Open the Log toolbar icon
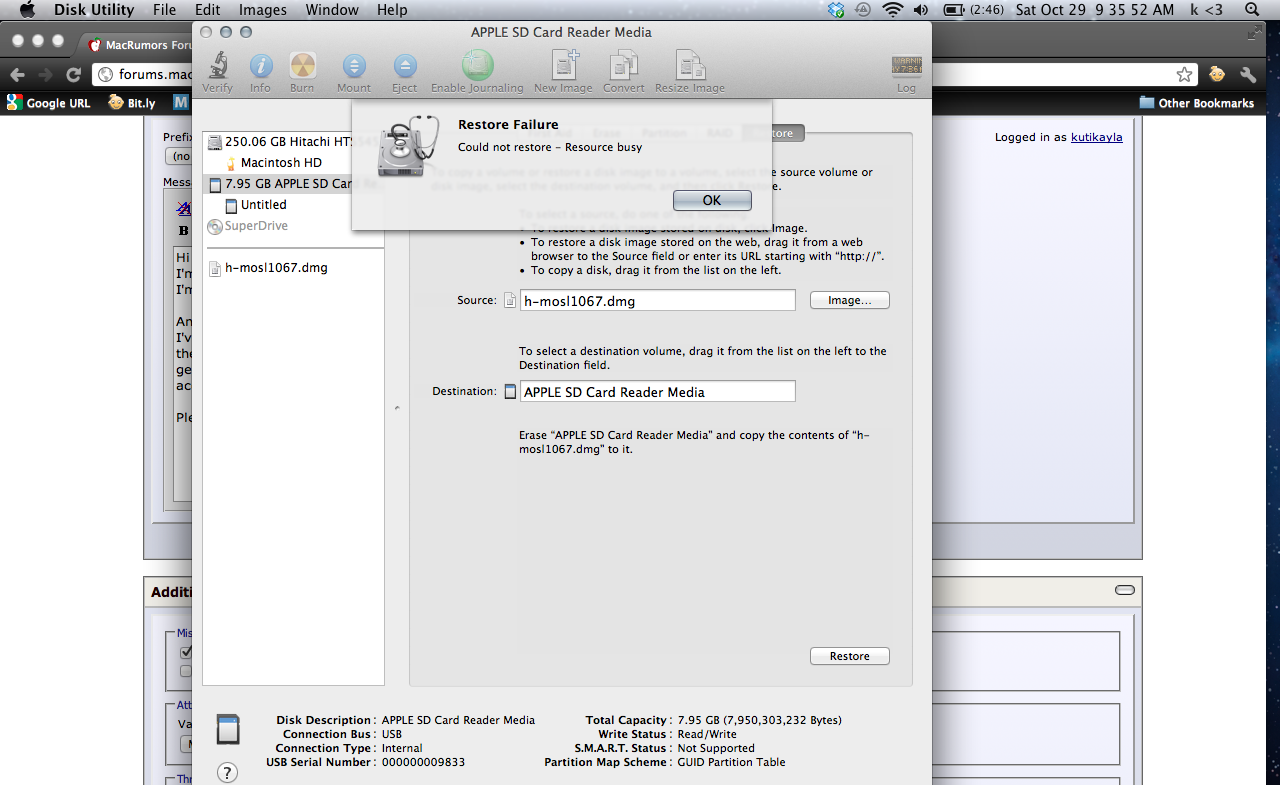The image size is (1280, 785). 906,66
